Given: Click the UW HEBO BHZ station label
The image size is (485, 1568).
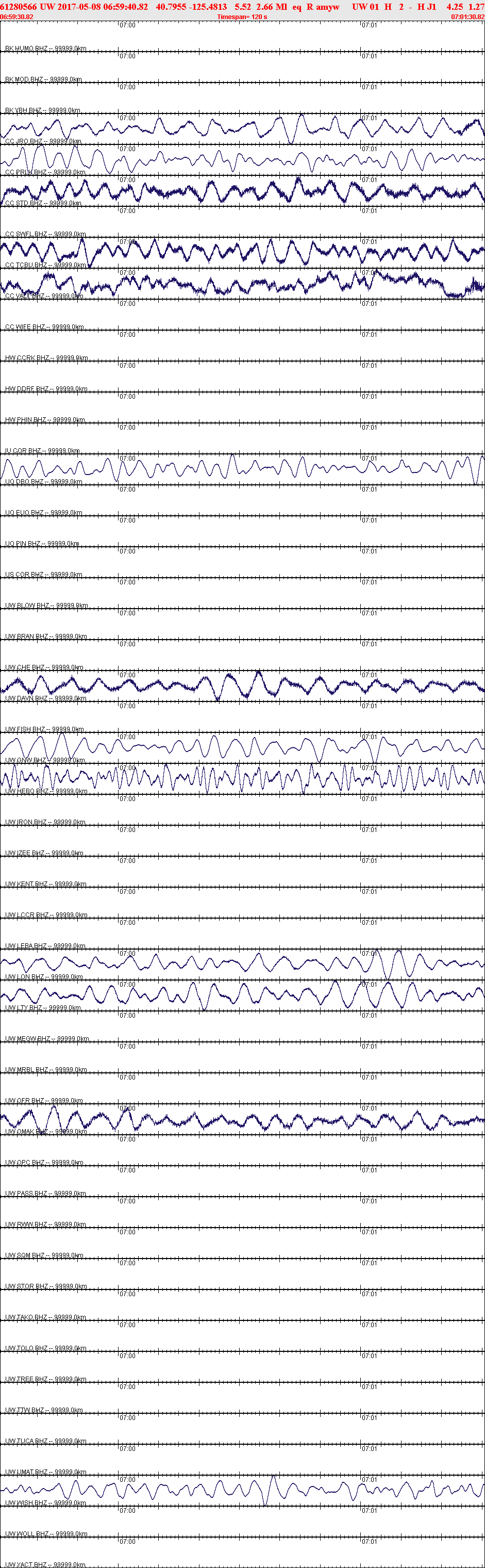Looking at the screenshot, I should (x=46, y=791).
